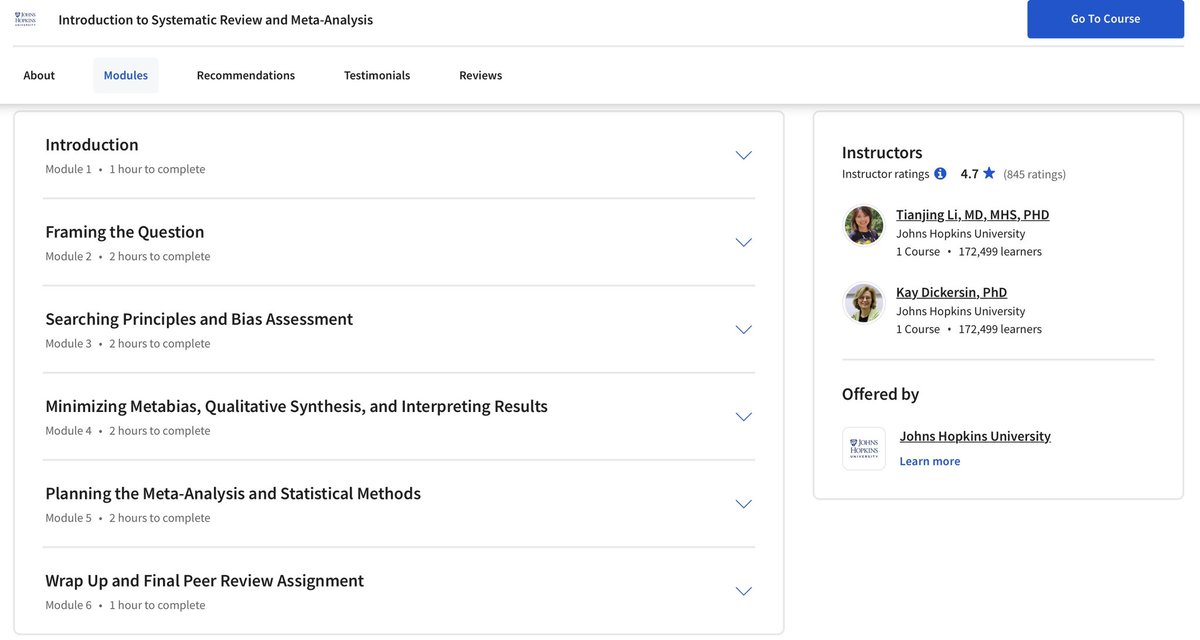Click the rating star icon
This screenshot has width=1200, height=640.
point(989,173)
